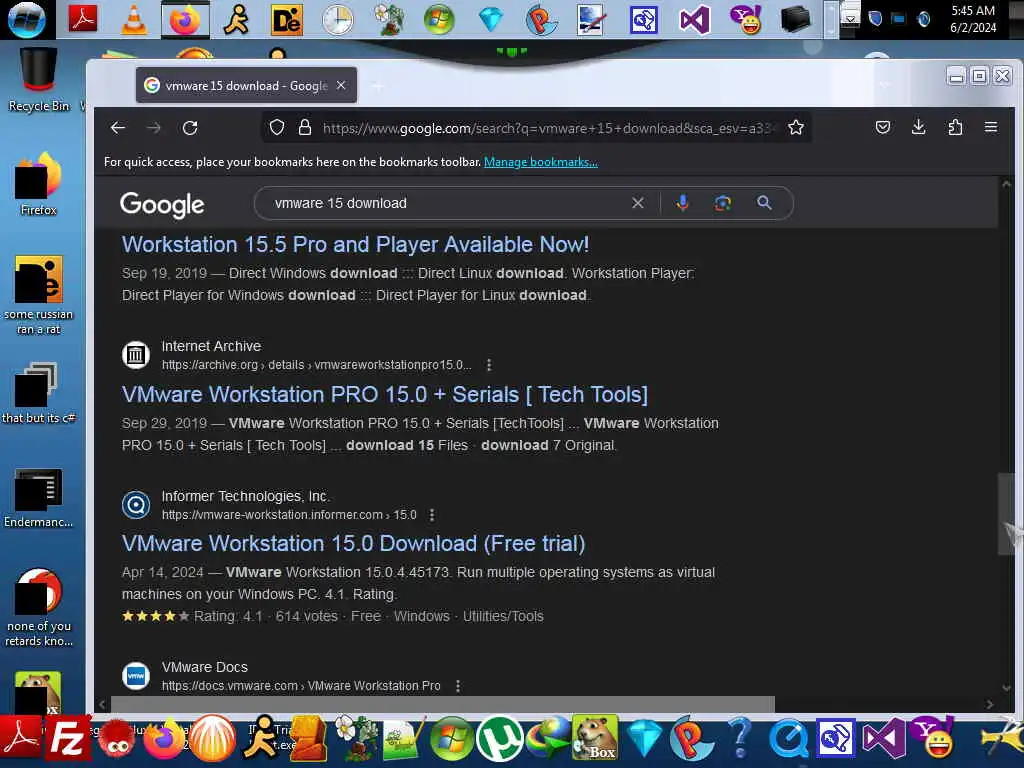Image resolution: width=1024 pixels, height=768 pixels.
Task: Open the Box beaver icon in bottom dock
Action: pos(595,739)
